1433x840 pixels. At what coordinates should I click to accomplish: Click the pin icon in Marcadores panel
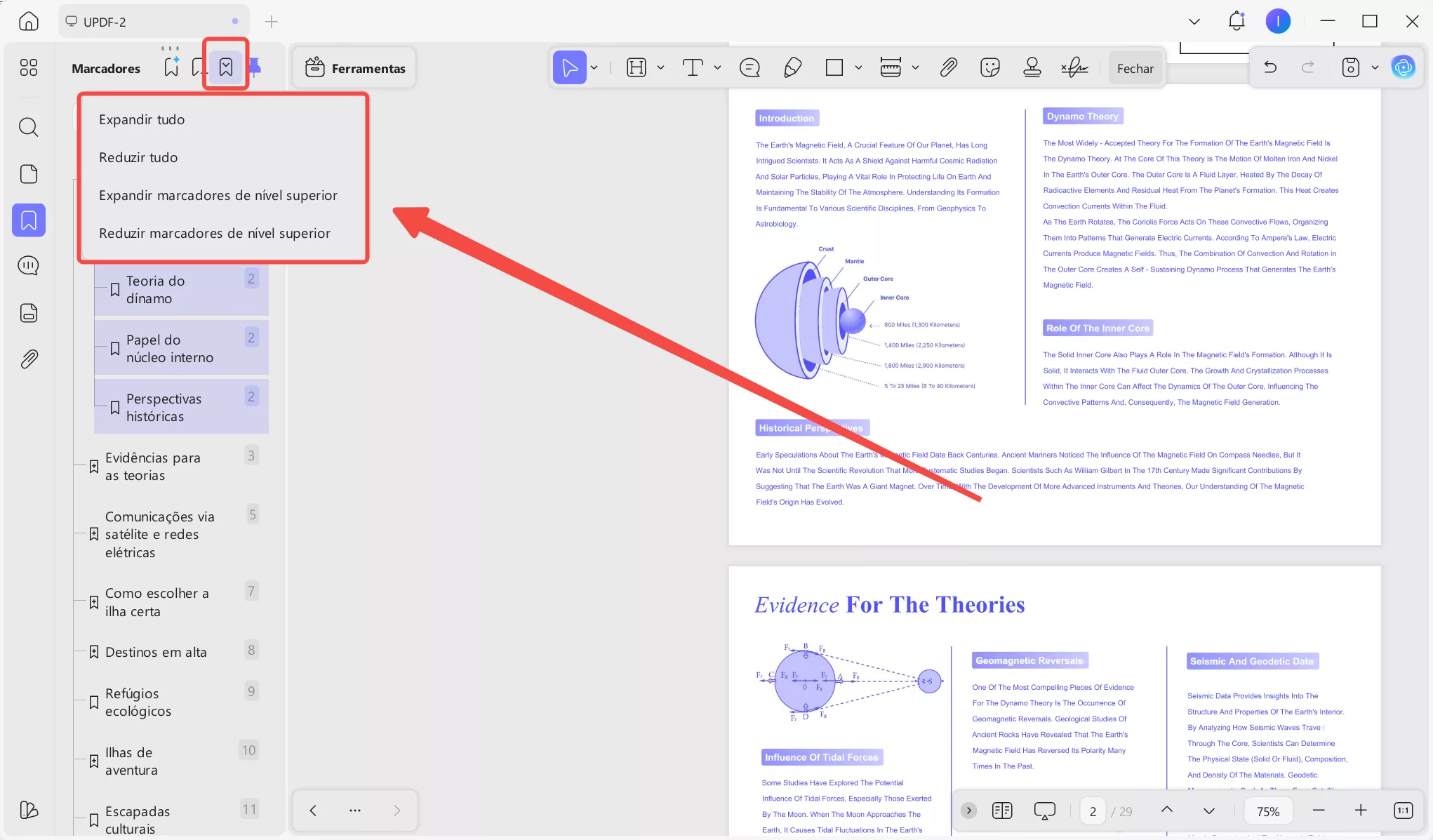tap(255, 67)
